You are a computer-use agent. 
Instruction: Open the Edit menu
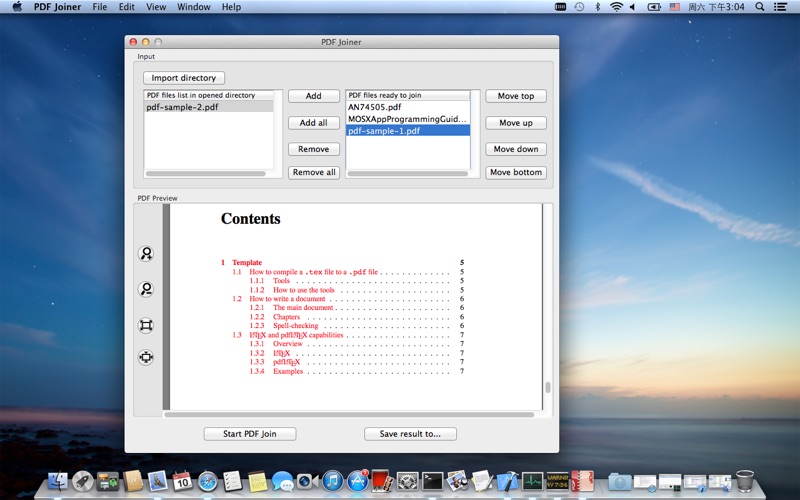coord(127,7)
